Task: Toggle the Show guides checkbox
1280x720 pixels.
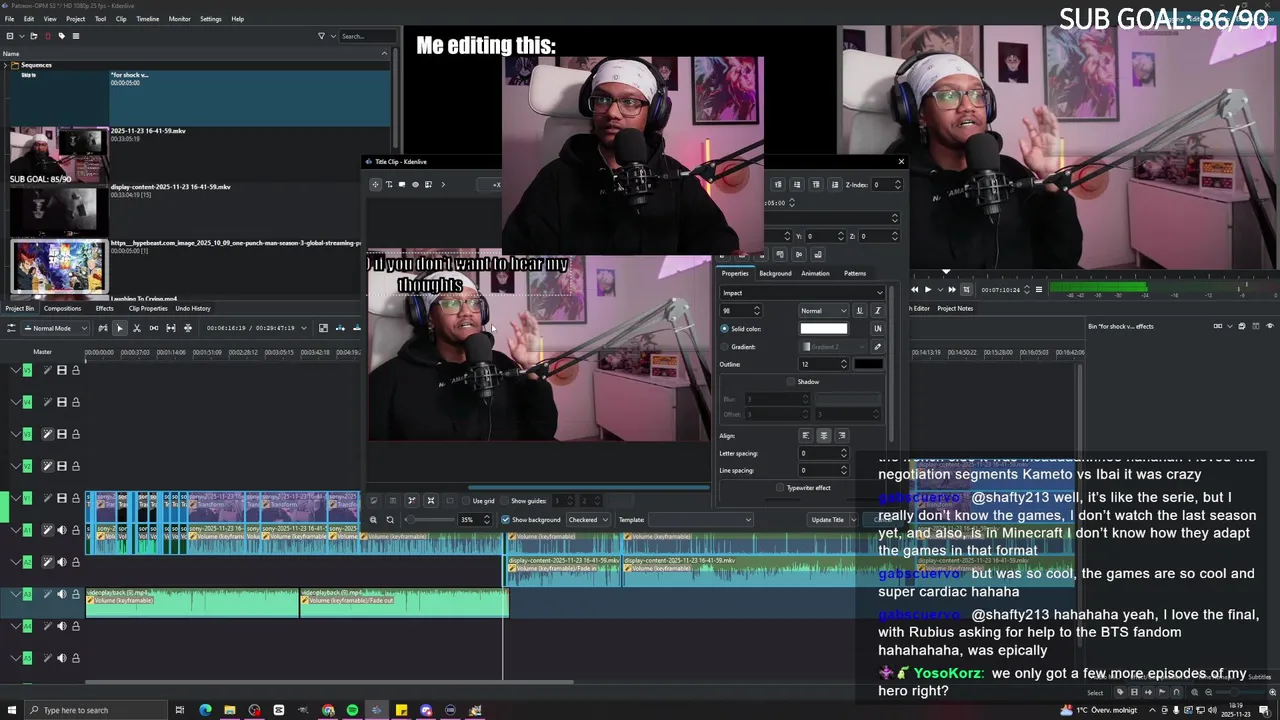Action: (505, 501)
